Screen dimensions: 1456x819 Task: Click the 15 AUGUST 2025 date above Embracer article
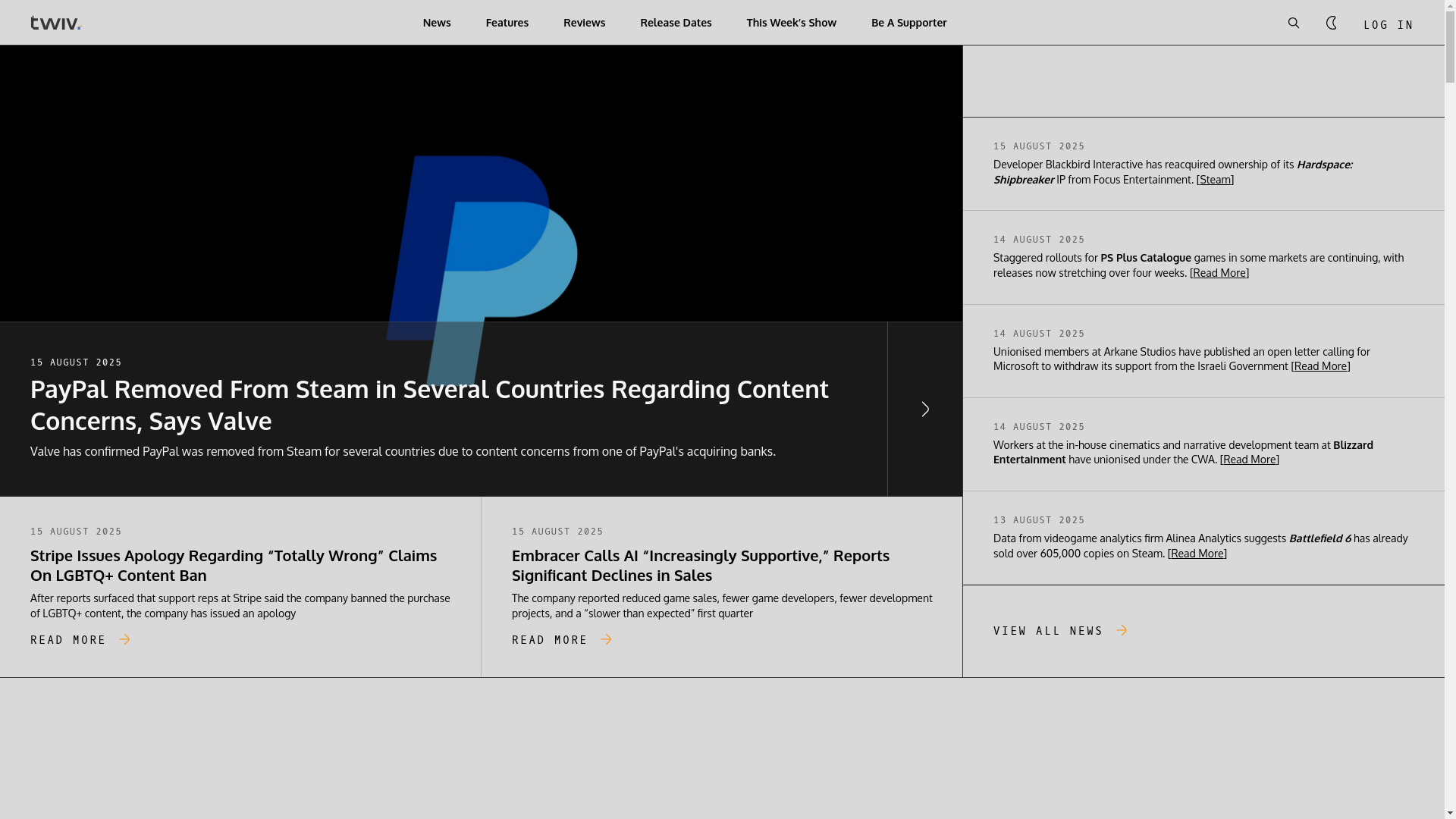point(557,532)
